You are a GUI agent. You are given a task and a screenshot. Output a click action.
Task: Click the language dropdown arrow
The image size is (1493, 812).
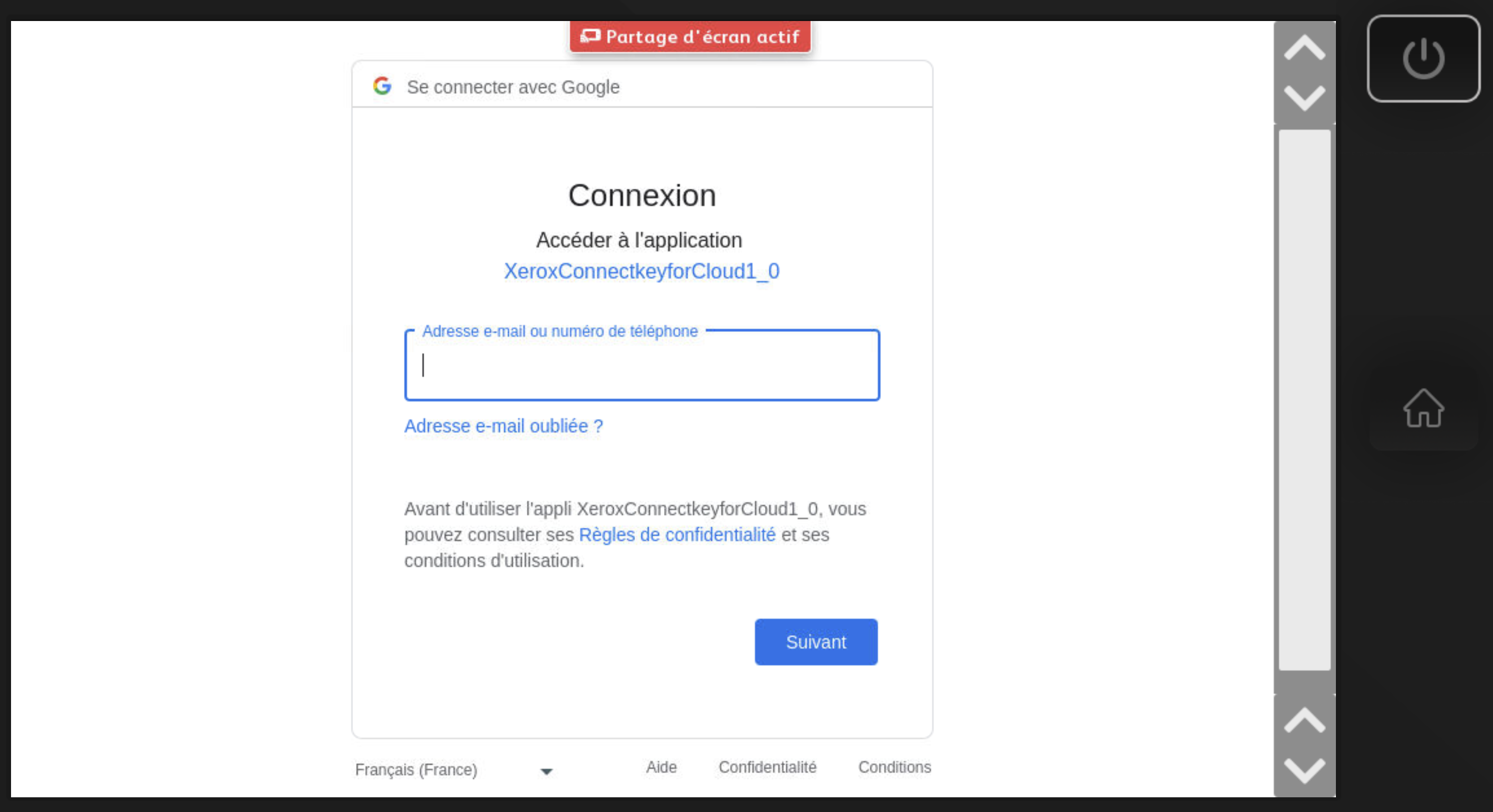546,772
